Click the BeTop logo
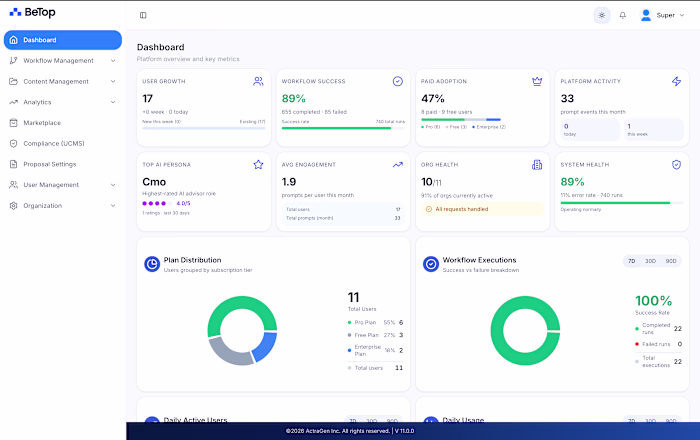This screenshot has height=440, width=700. tap(33, 12)
